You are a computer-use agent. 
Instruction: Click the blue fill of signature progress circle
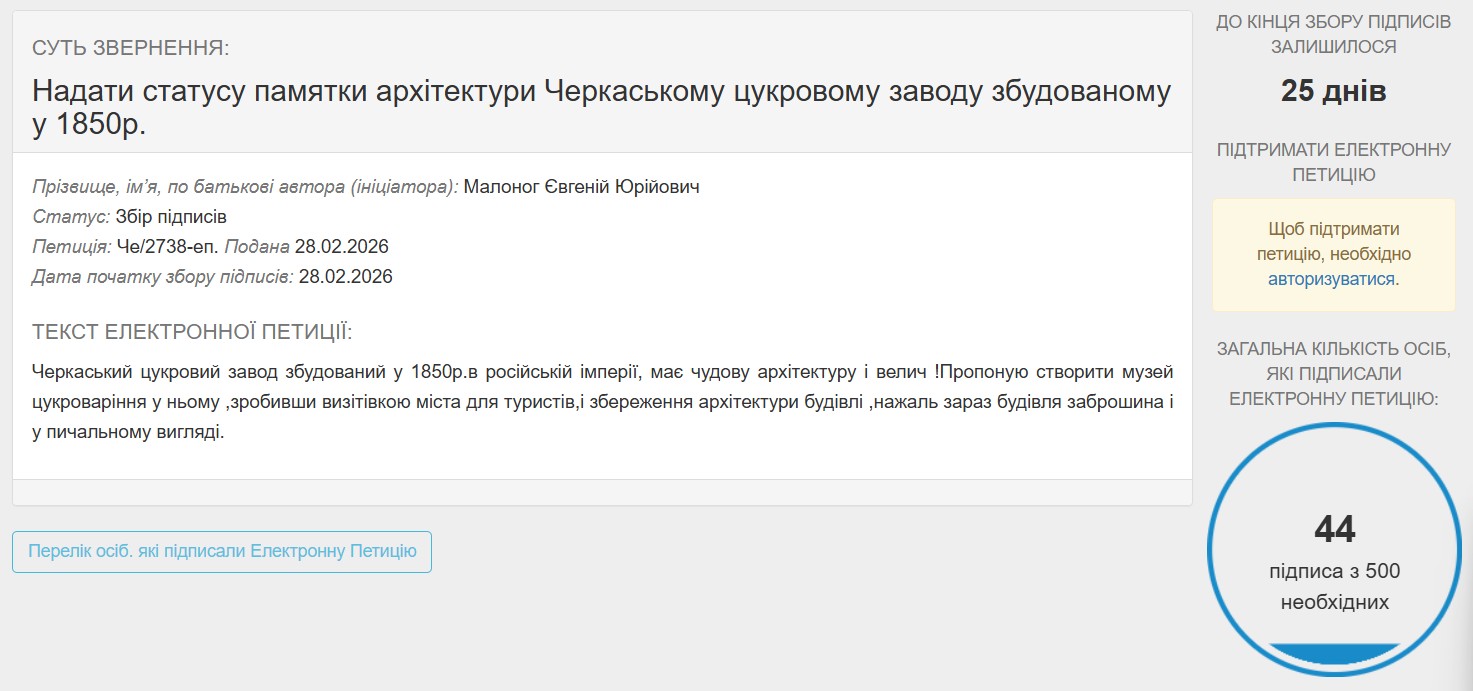point(1334,654)
